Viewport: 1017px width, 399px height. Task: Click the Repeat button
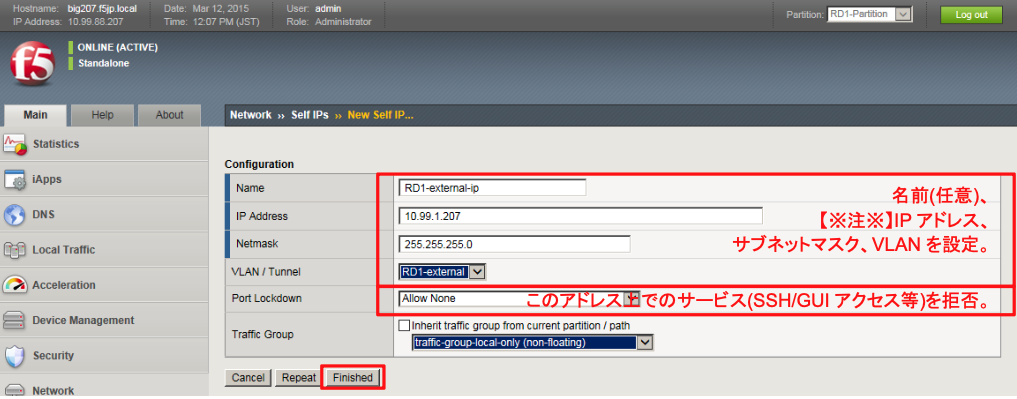(298, 378)
